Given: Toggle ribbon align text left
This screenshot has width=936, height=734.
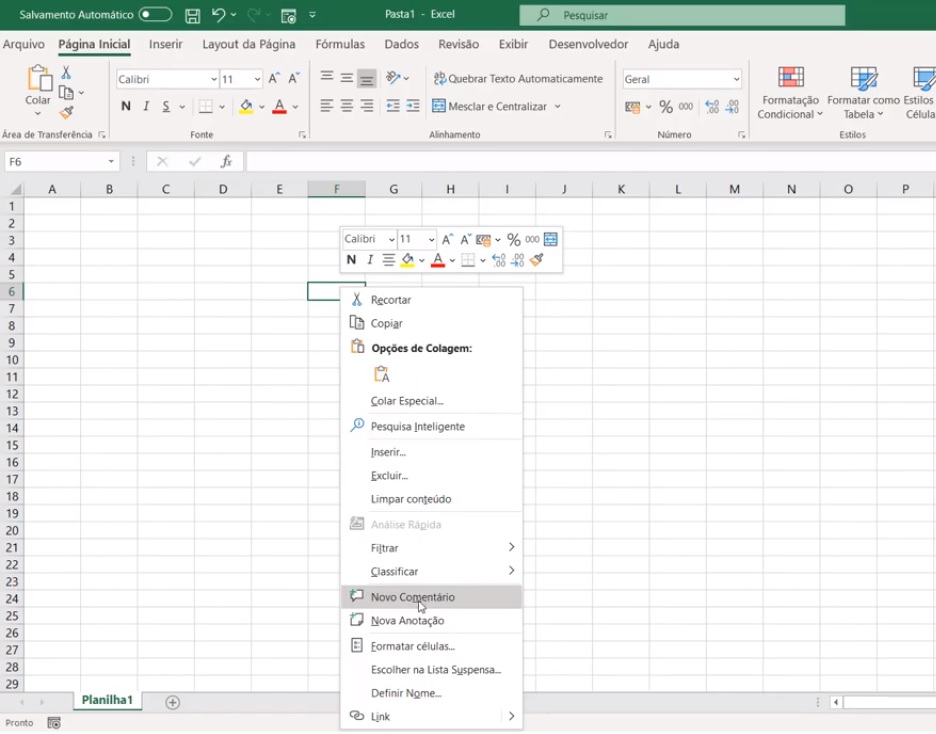Looking at the screenshot, I should (326, 106).
